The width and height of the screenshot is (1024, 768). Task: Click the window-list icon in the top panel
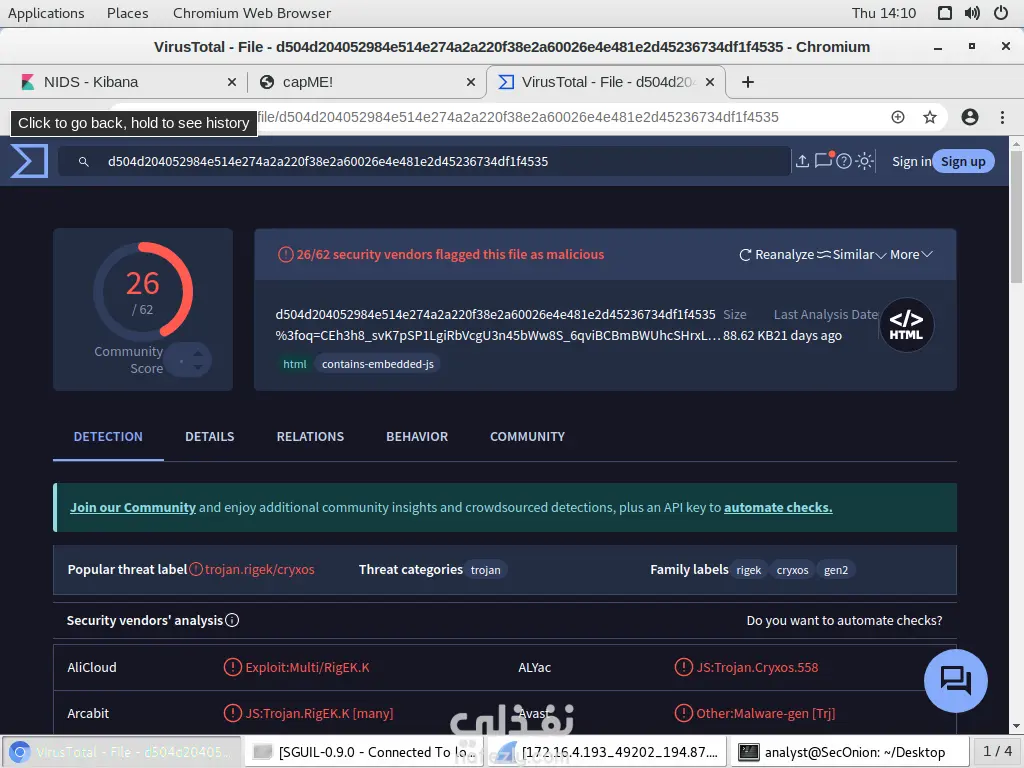point(944,13)
